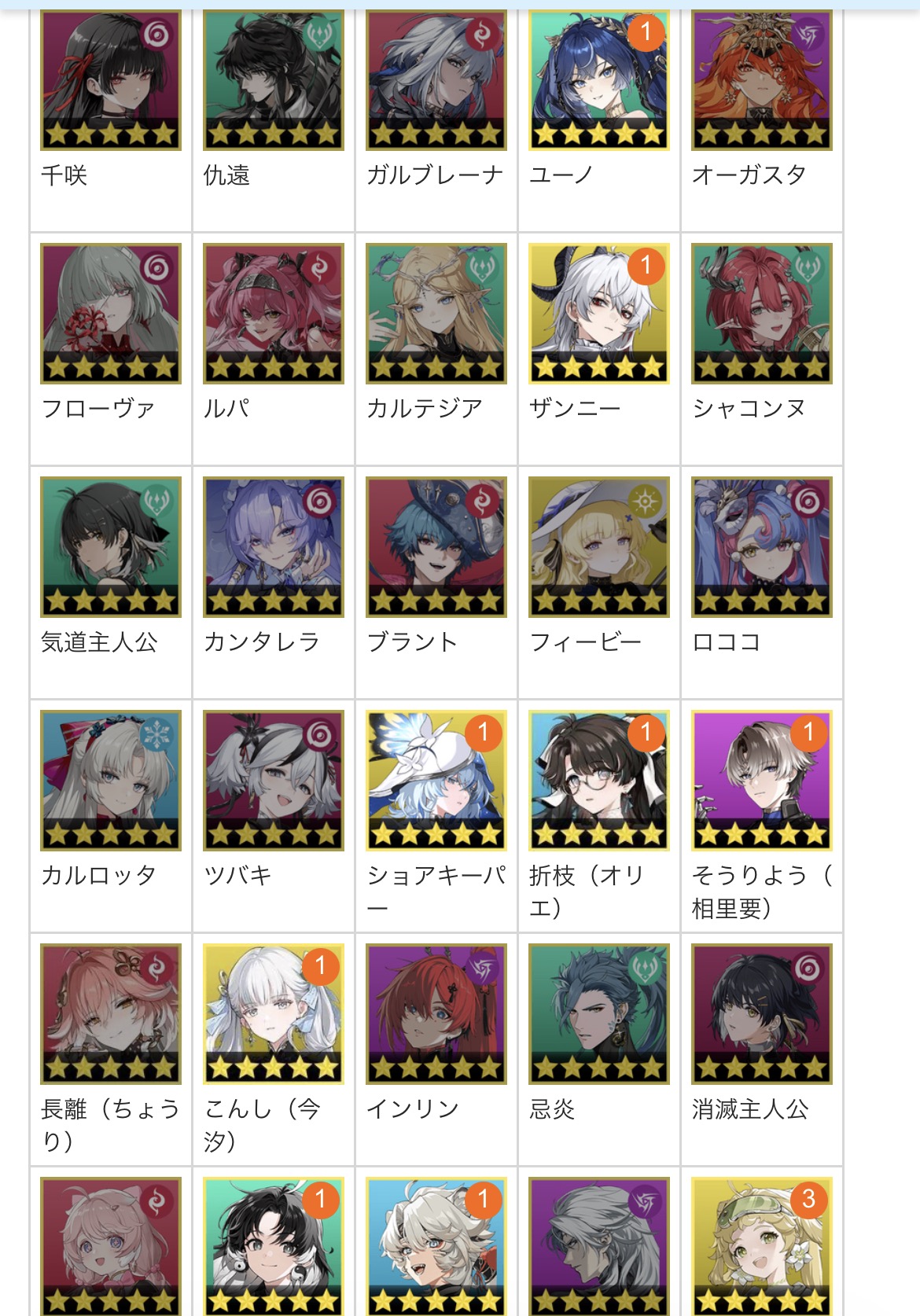Select the フローヴァ character icon

point(111,314)
